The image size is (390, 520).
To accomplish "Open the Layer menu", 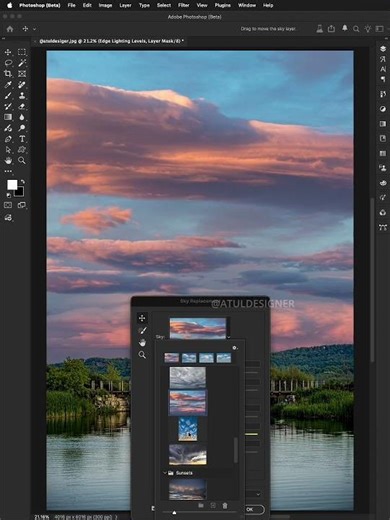I will [x=125, y=5].
